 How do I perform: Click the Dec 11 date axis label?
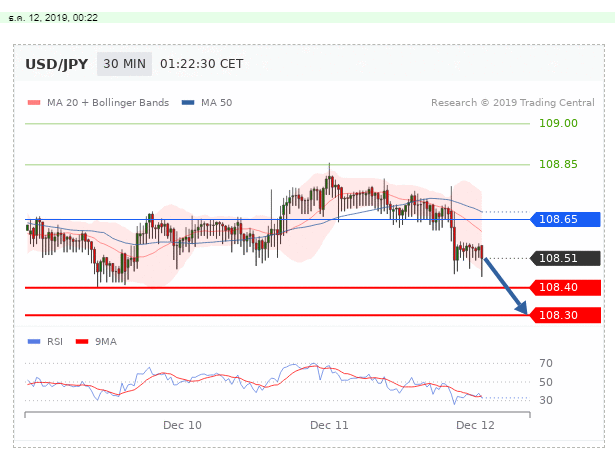pyautogui.click(x=329, y=425)
